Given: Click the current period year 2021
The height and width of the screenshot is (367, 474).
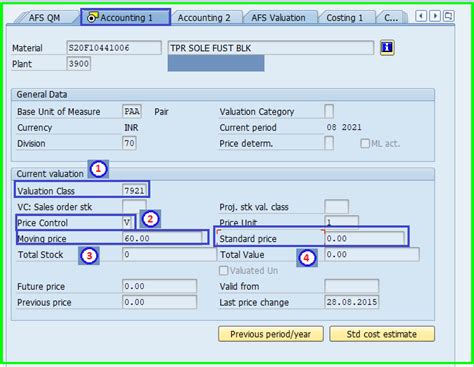Looking at the screenshot, I should (x=351, y=127).
